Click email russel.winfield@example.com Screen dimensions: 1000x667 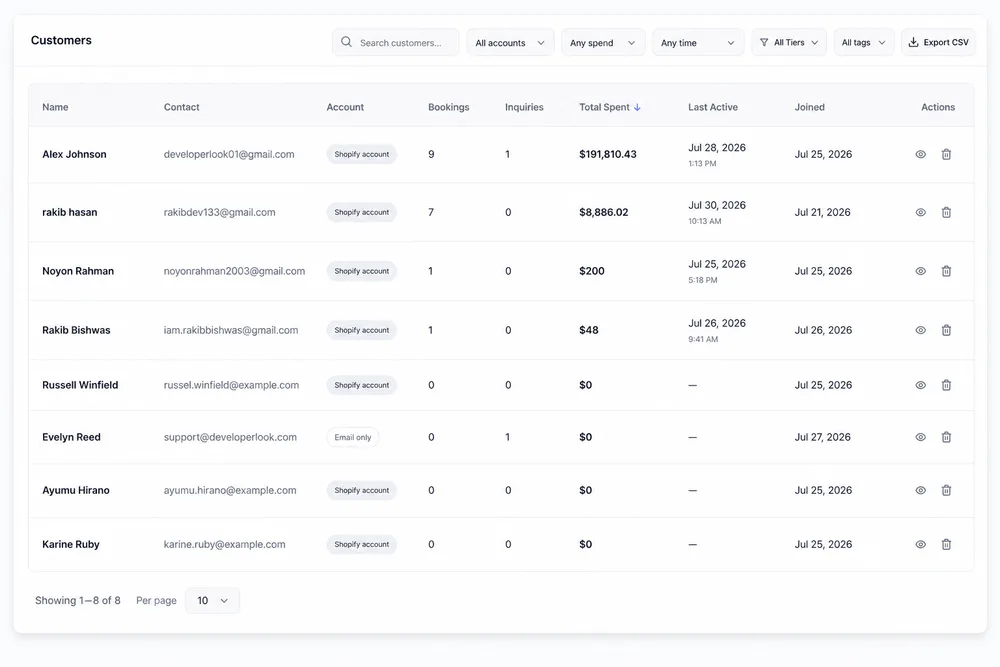232,385
